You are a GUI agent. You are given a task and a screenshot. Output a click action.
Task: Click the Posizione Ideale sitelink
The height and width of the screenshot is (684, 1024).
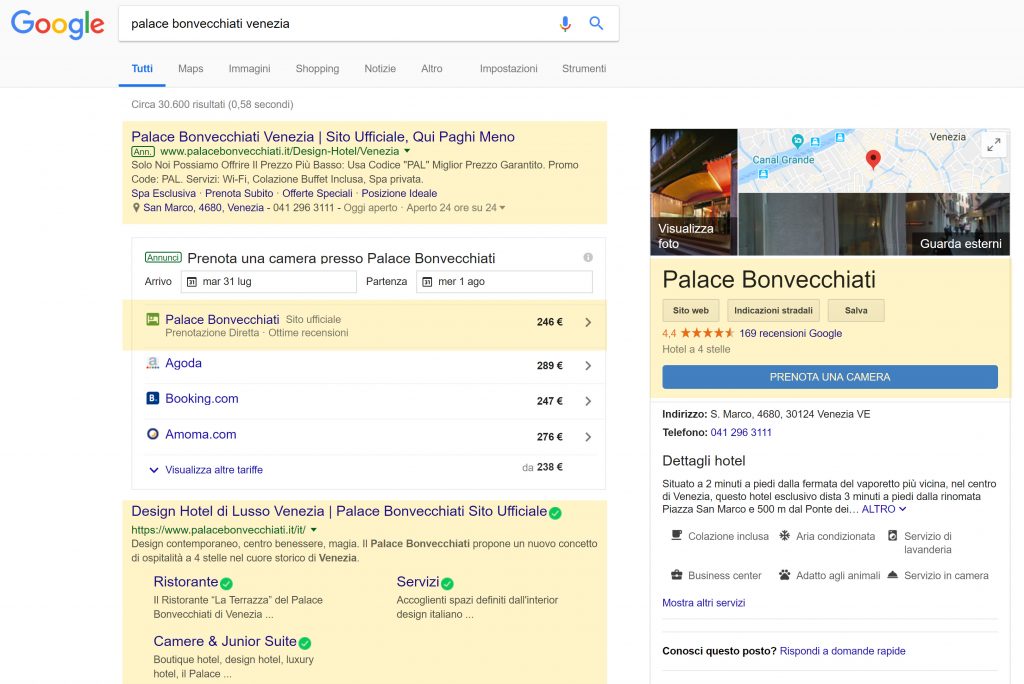point(399,193)
